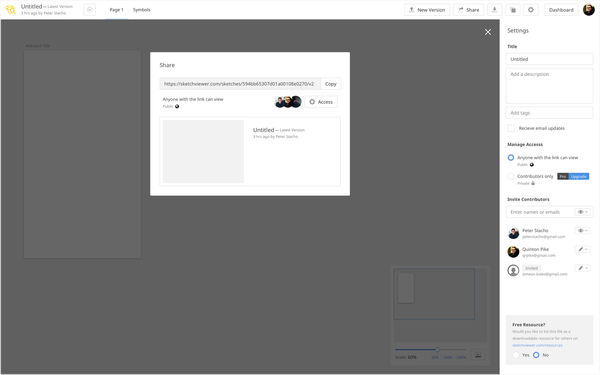
Task: Open the Dashboard
Action: tap(561, 10)
